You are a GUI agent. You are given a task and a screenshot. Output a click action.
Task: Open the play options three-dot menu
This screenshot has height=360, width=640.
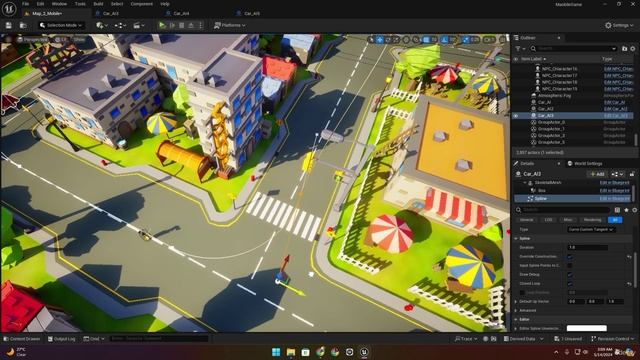point(200,25)
